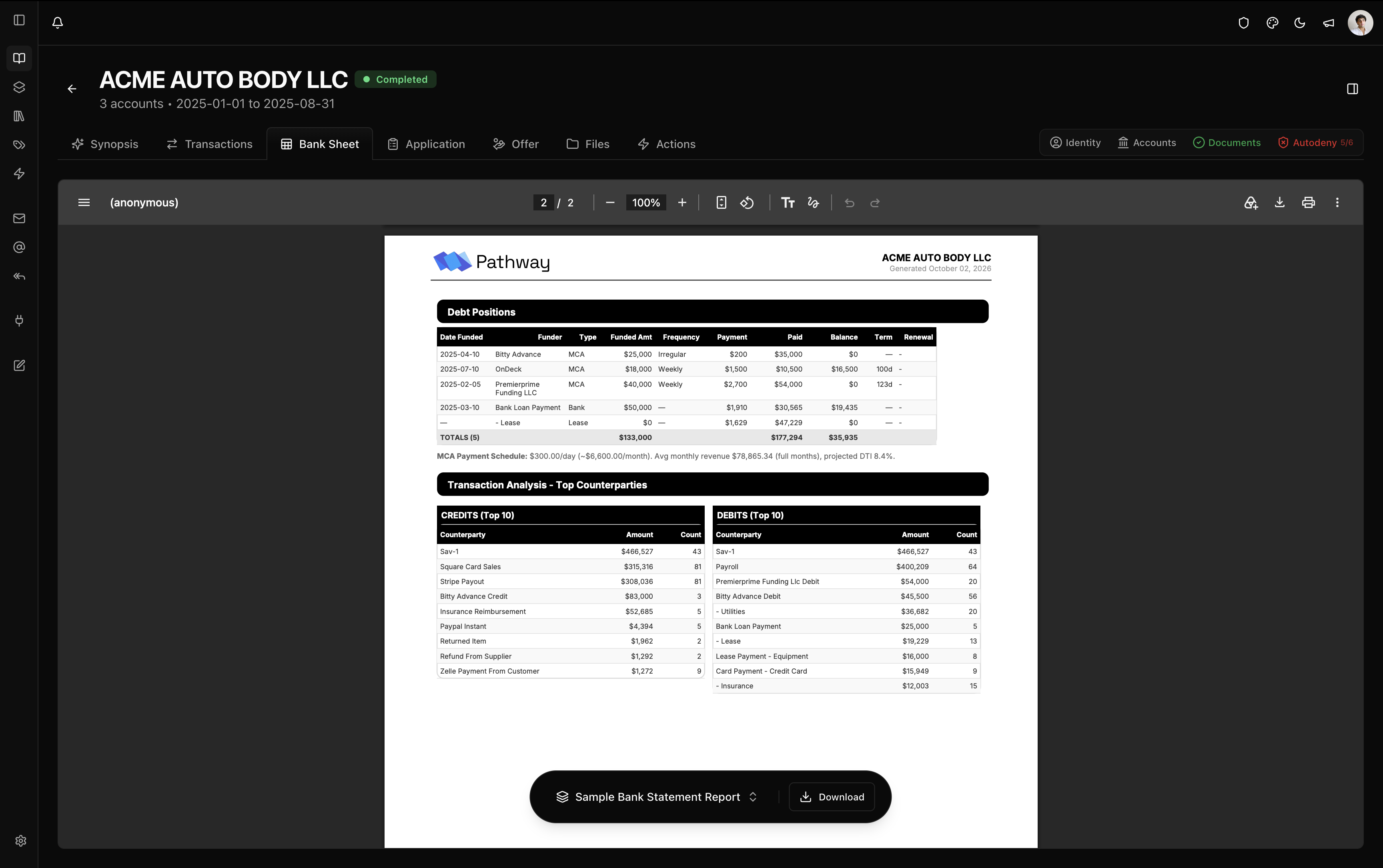Open the Offer tab
Viewport: 1383px width, 868px height.
coord(515,144)
